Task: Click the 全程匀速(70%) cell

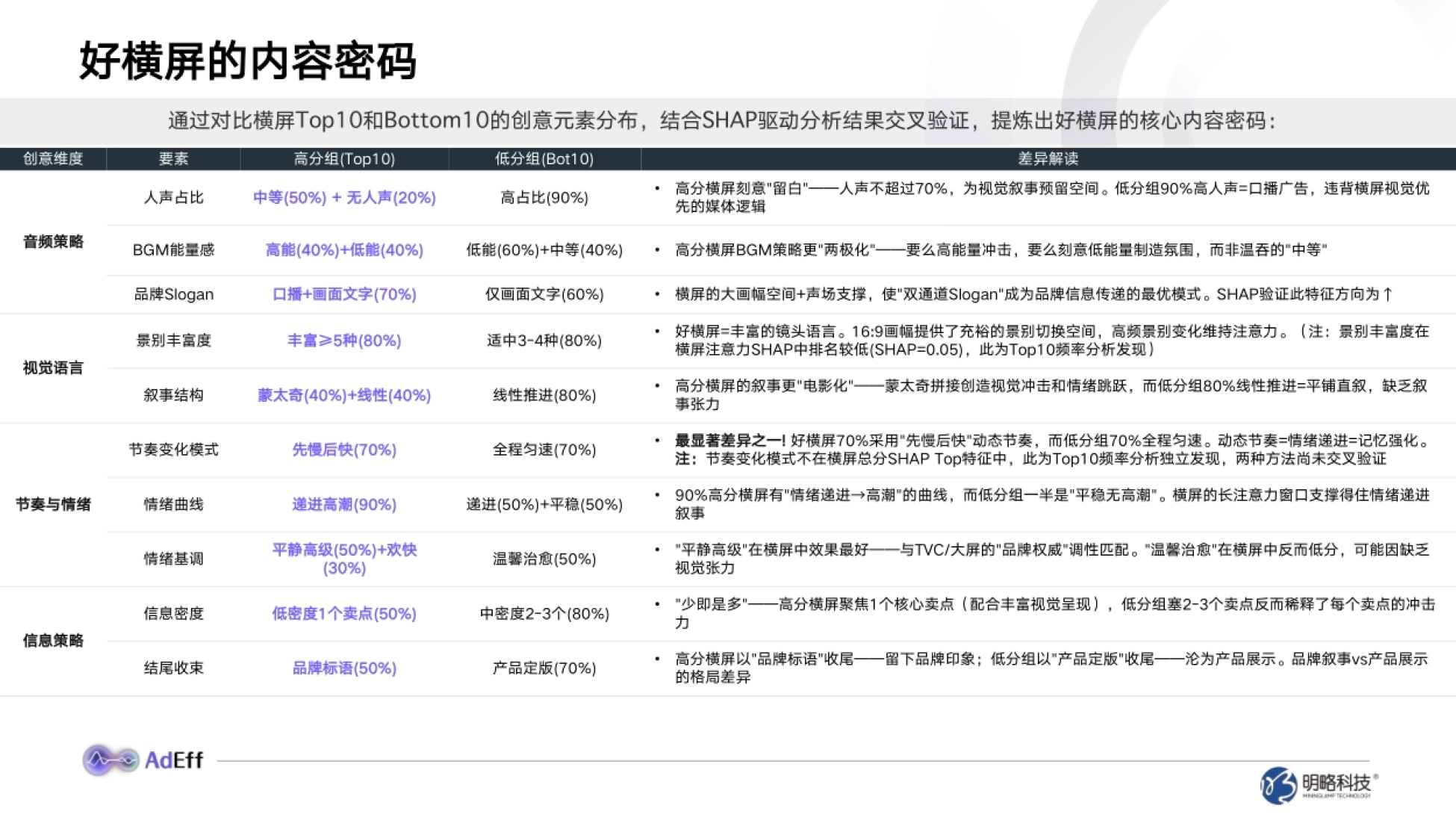Action: click(x=544, y=450)
